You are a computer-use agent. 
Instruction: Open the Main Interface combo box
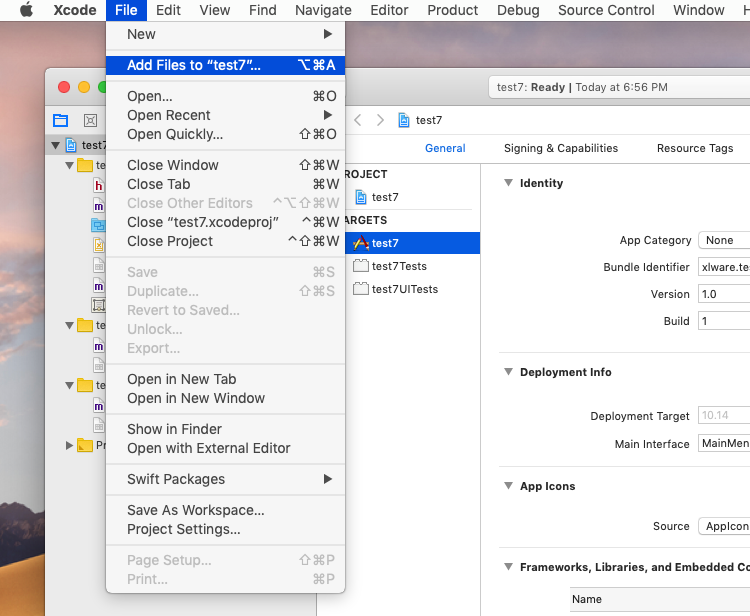724,443
